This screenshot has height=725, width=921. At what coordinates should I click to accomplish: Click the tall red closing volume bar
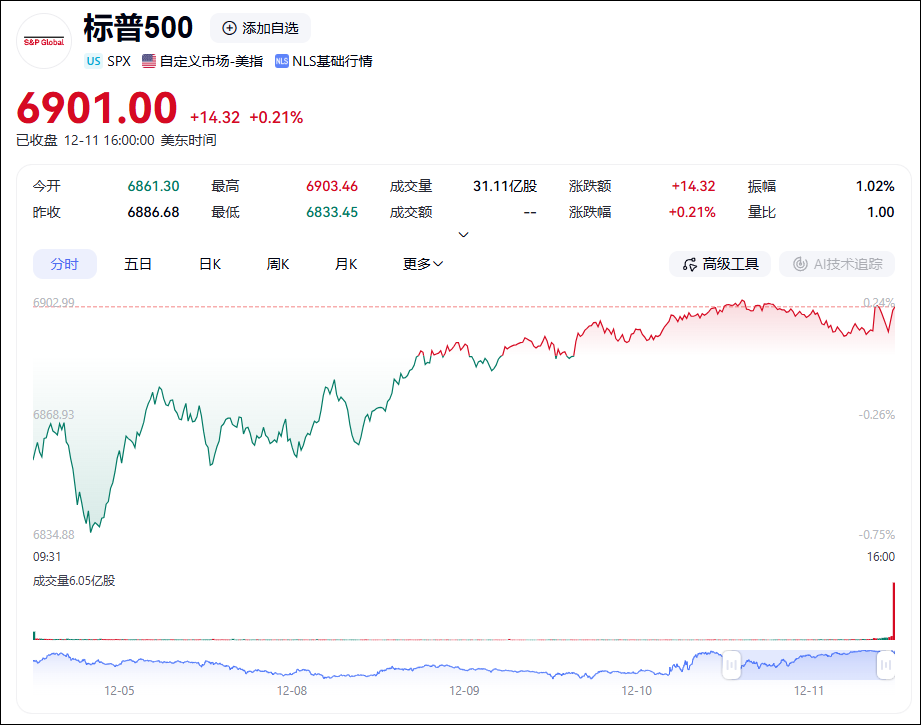pyautogui.click(x=893, y=610)
